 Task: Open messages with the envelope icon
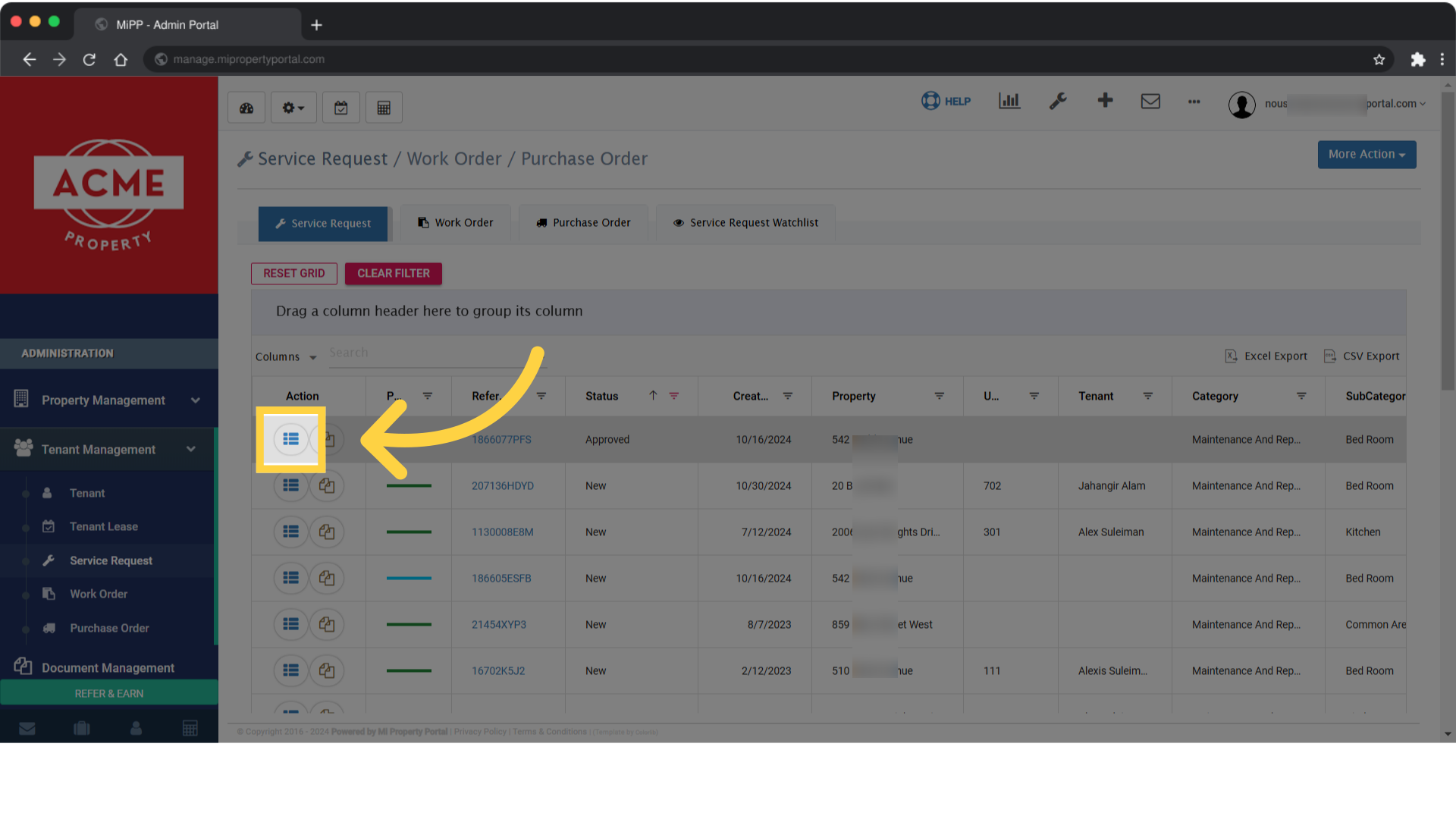coord(1150,100)
